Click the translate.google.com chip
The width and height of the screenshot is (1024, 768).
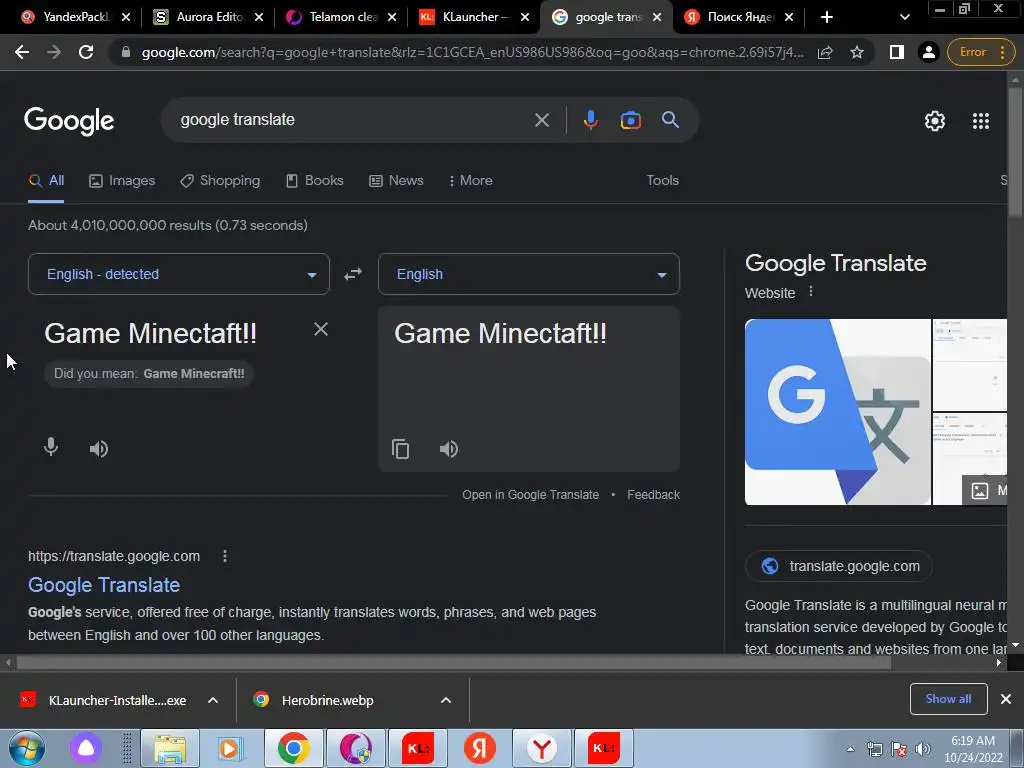tap(839, 566)
